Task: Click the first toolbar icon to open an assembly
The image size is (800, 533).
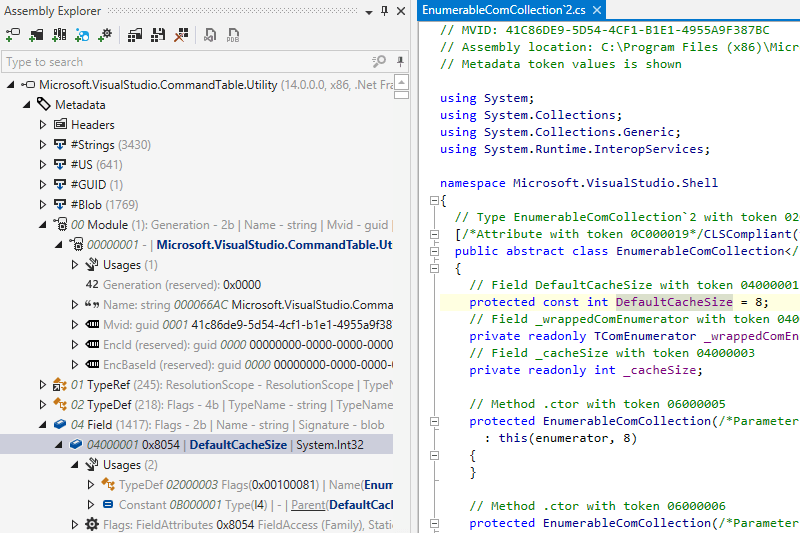Action: pos(13,35)
